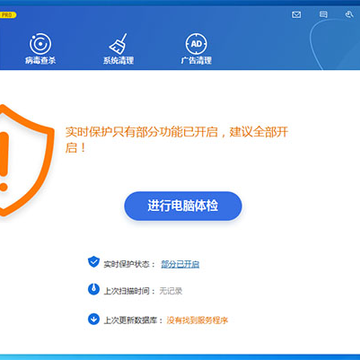360x360 pixels.
Task: Open the 广告清理 AD removal section
Action: (196, 49)
